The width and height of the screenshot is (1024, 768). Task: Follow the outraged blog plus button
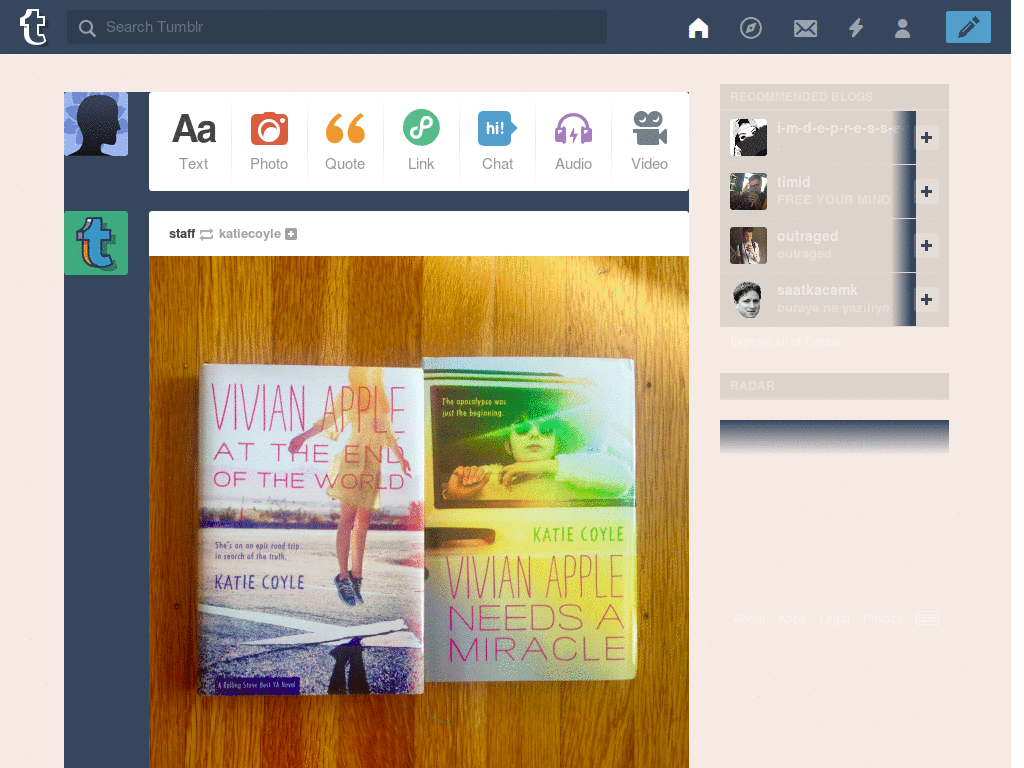pyautogui.click(x=926, y=246)
